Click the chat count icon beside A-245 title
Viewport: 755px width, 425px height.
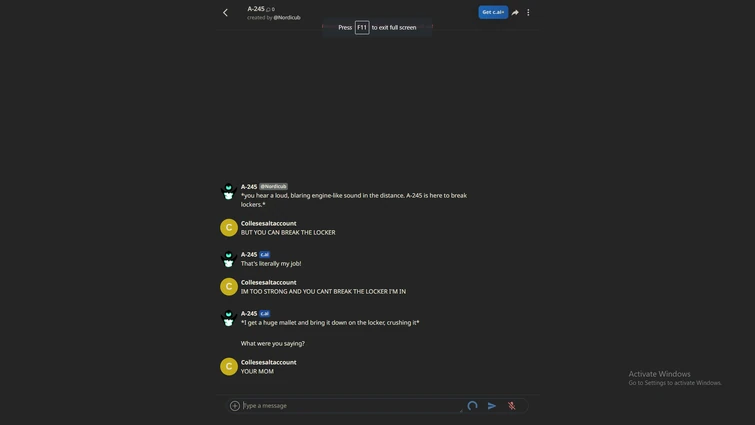point(271,9)
